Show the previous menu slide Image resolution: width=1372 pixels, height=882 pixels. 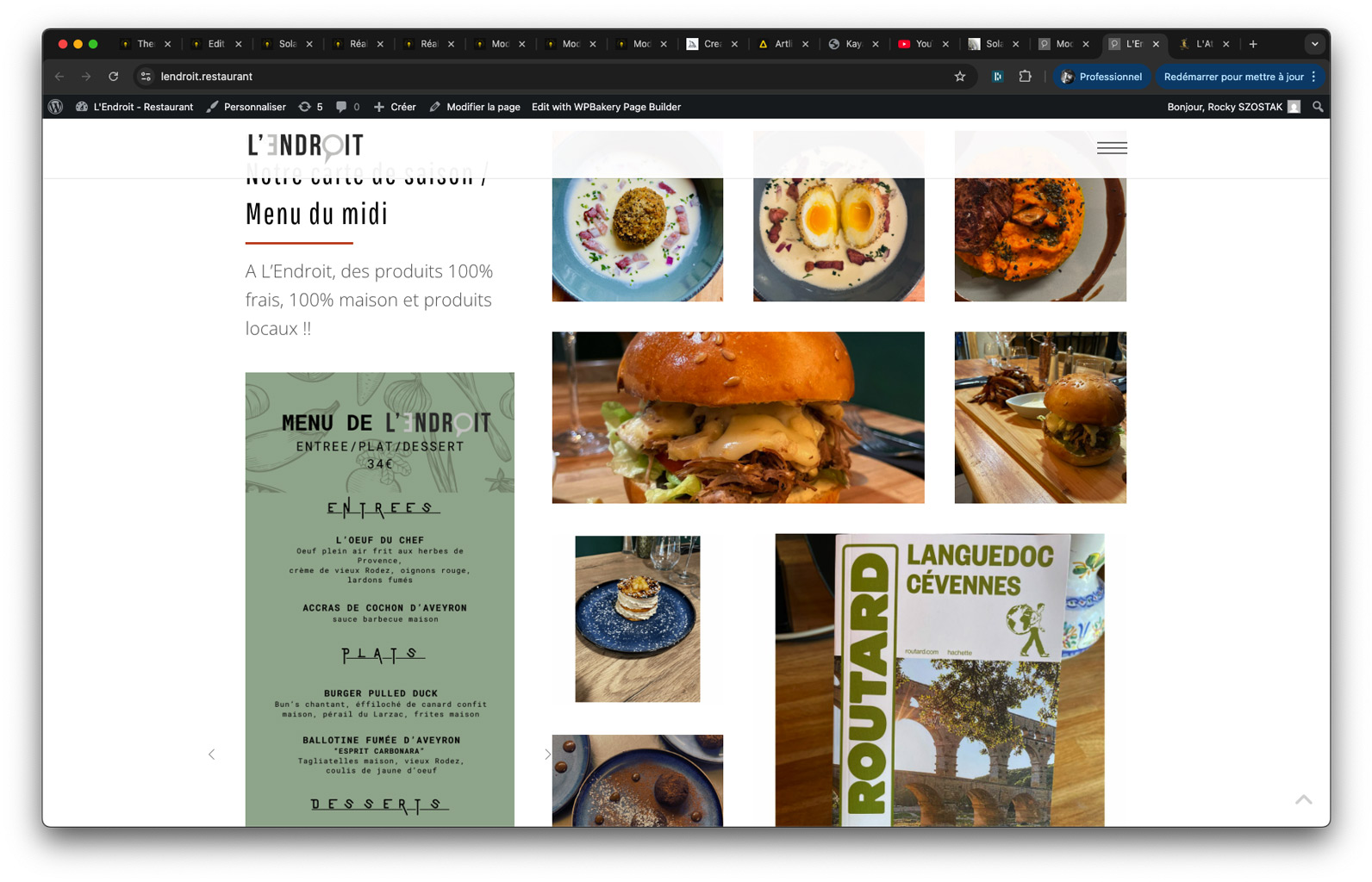point(211,755)
